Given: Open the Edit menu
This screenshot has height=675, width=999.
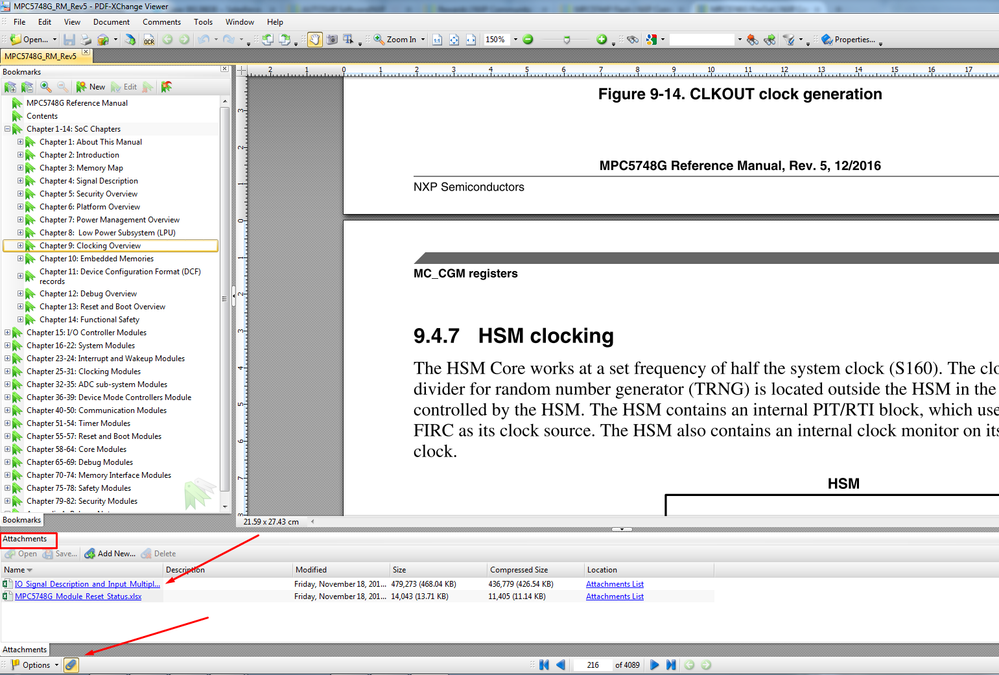Looking at the screenshot, I should tap(45, 22).
